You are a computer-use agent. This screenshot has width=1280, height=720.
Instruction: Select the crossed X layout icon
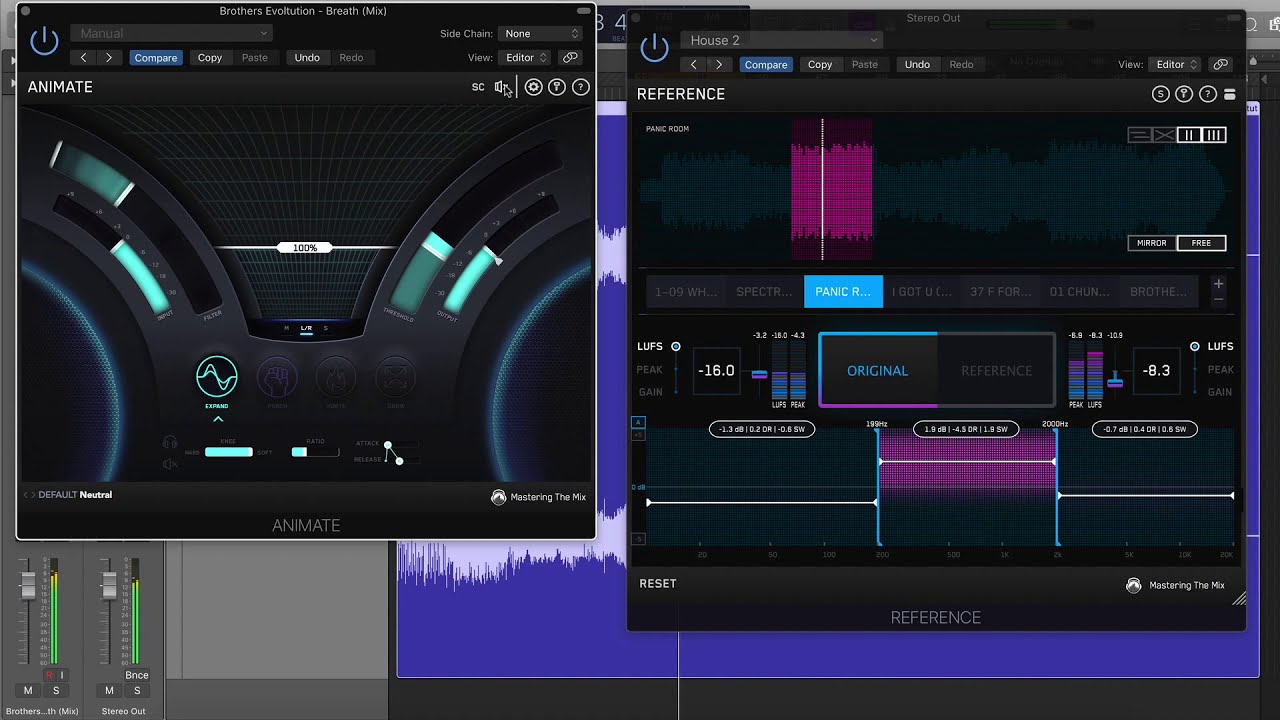(x=1164, y=135)
